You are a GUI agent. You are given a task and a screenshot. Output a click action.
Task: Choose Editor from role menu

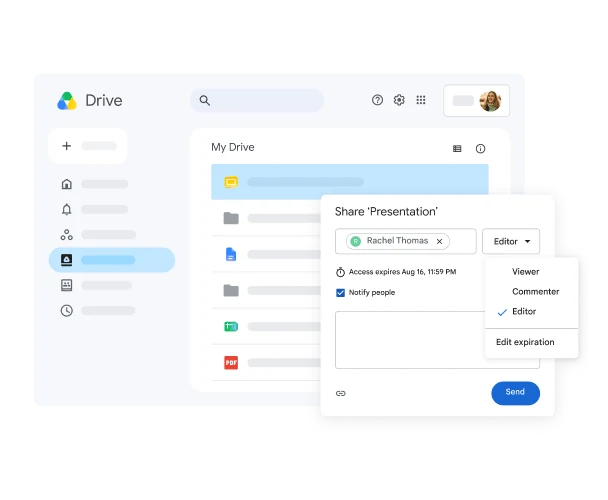pos(524,311)
